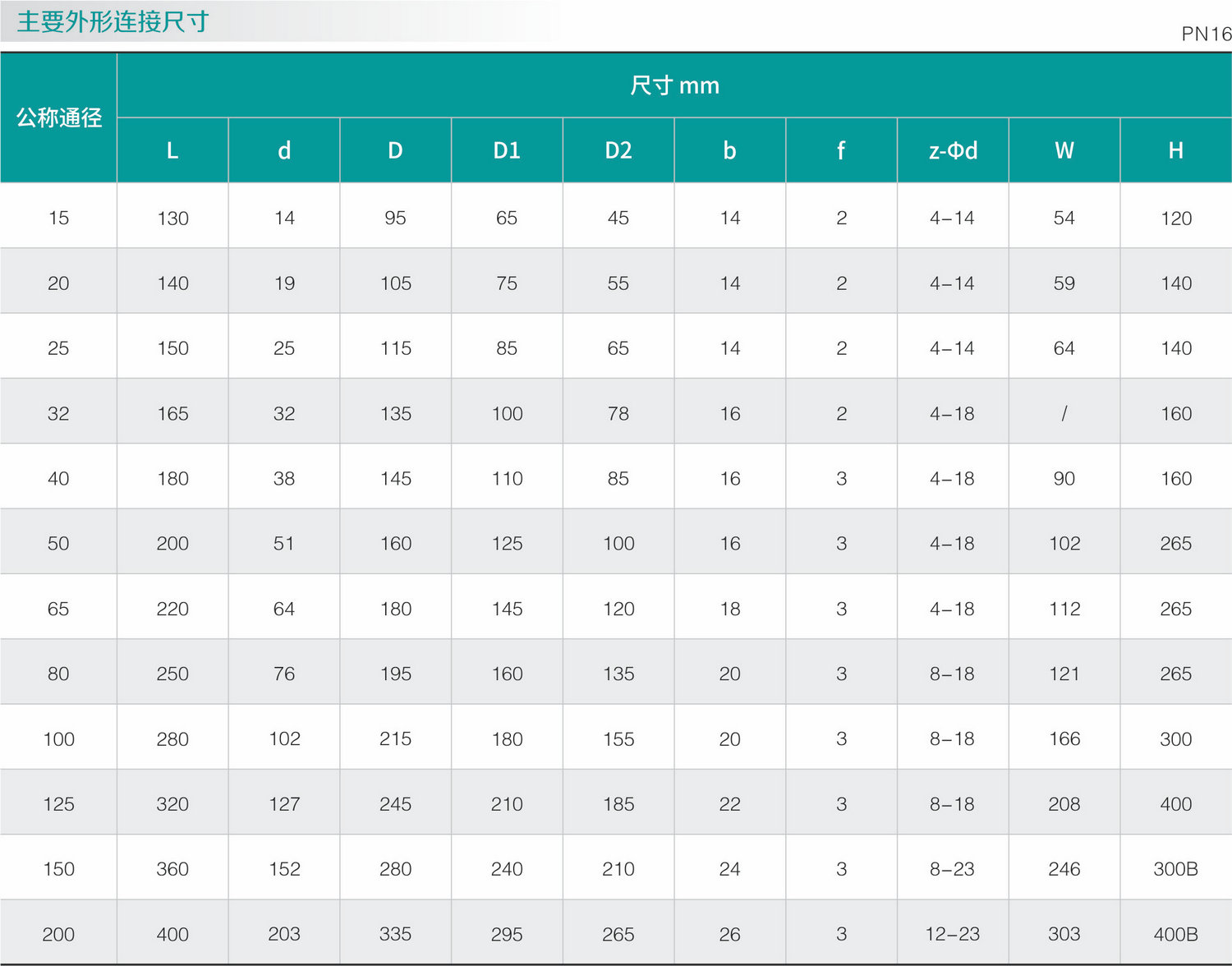Select the 8–23 cell in z-Φd column
This screenshot has width=1232, height=966.
[x=953, y=869]
